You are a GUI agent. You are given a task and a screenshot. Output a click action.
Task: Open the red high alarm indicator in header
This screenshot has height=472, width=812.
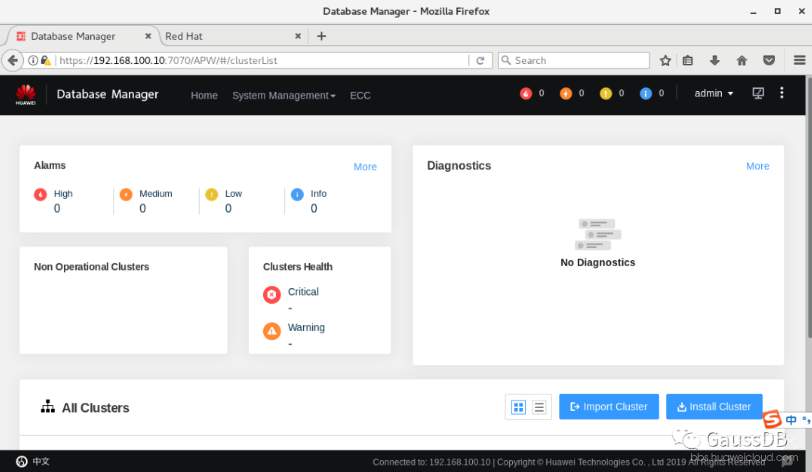click(526, 93)
